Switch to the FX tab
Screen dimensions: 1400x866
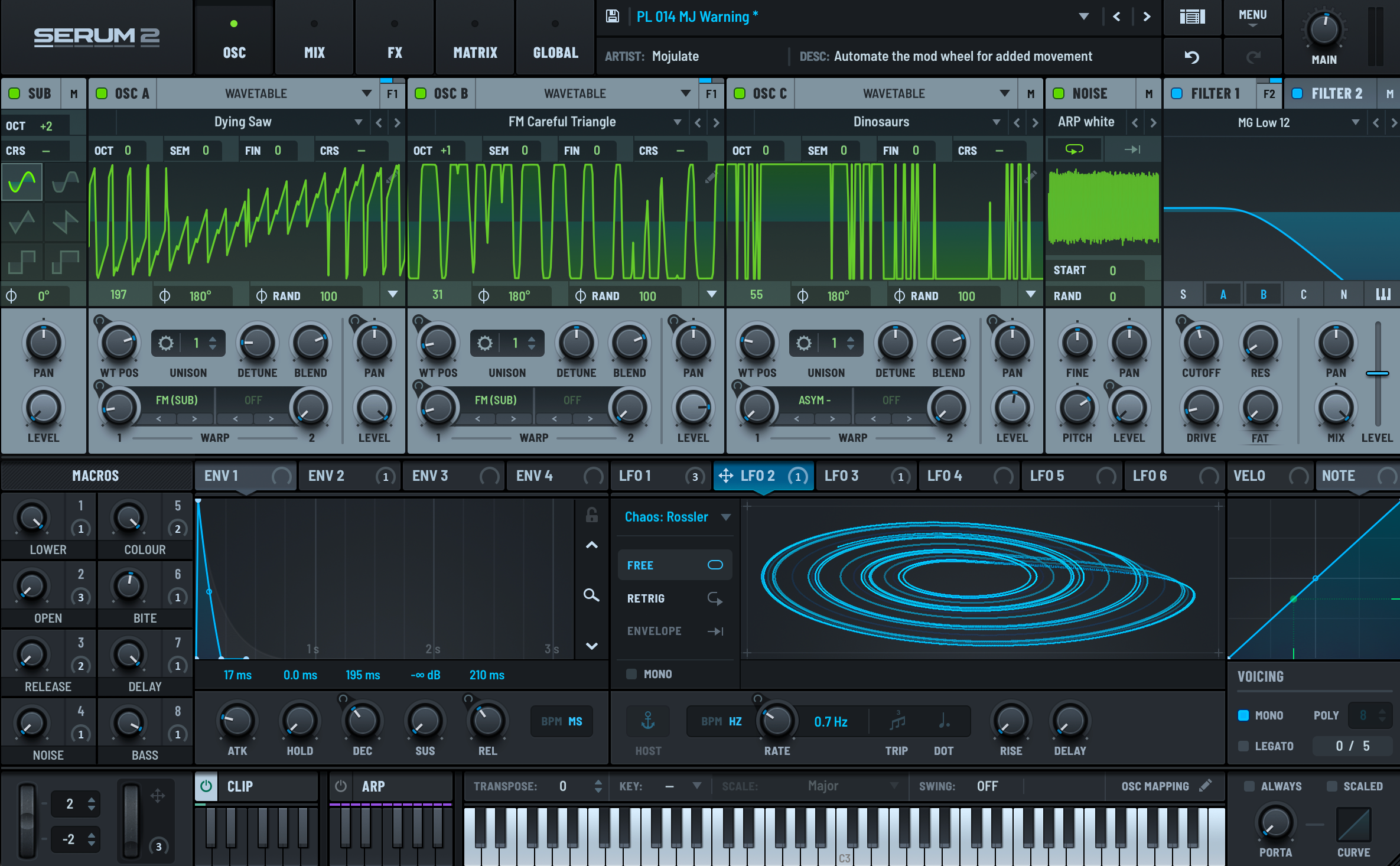[x=395, y=38]
